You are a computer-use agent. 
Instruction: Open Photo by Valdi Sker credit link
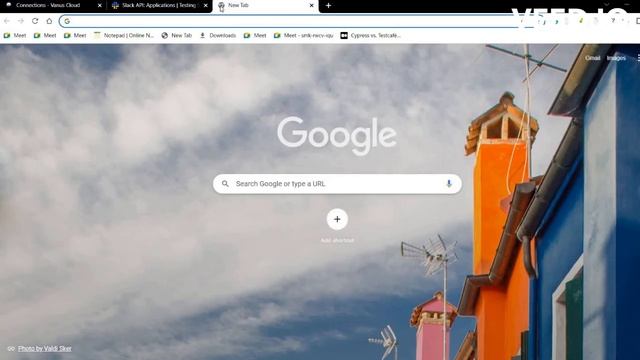click(44, 349)
